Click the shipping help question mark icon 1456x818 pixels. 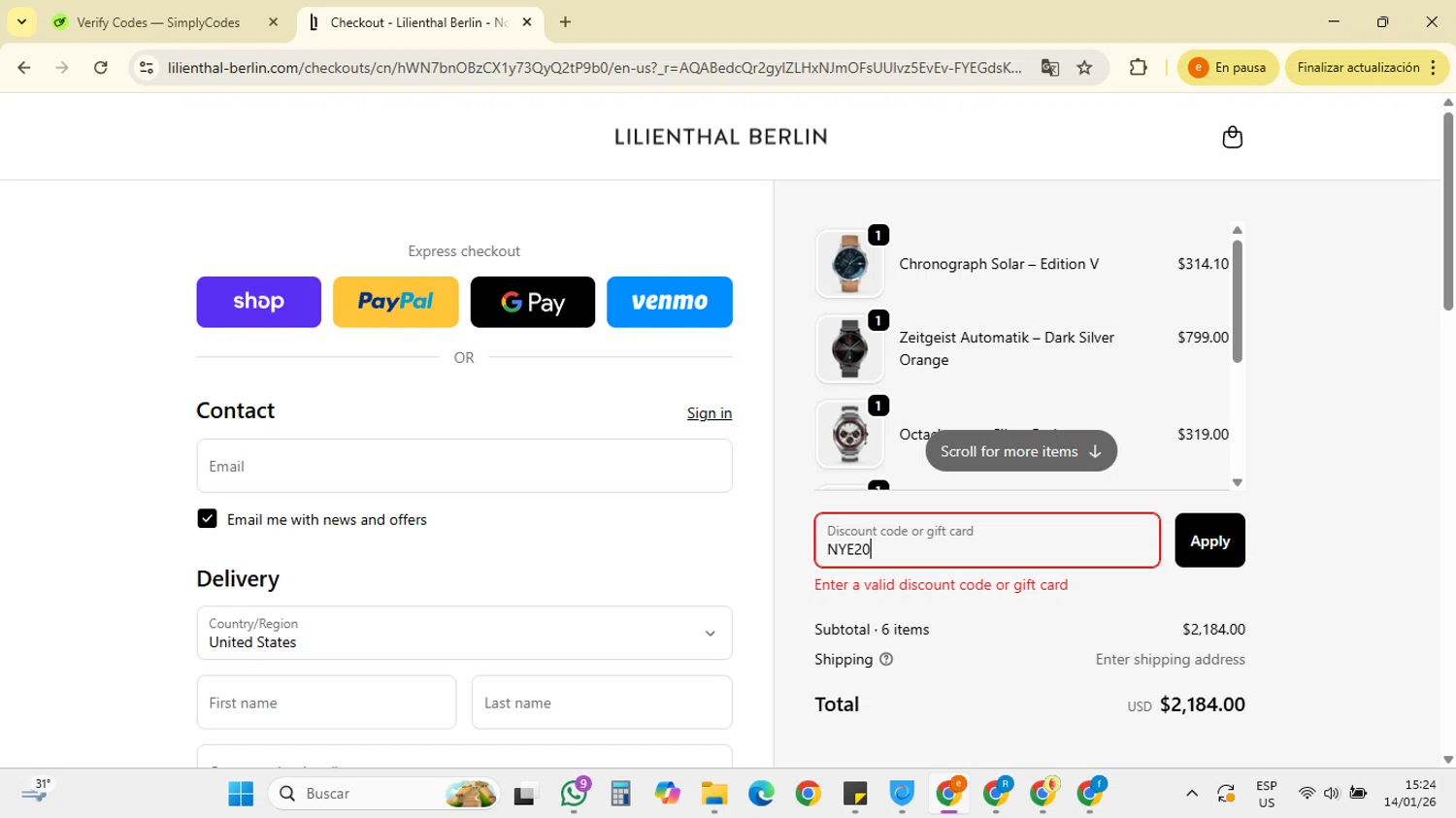coord(885,659)
